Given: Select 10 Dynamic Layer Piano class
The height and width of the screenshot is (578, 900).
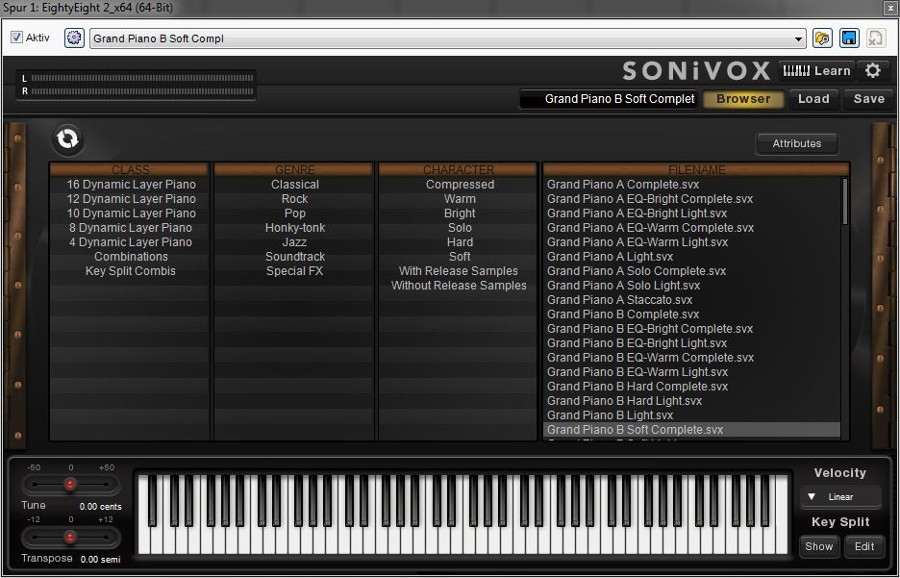Looking at the screenshot, I should click(x=131, y=213).
